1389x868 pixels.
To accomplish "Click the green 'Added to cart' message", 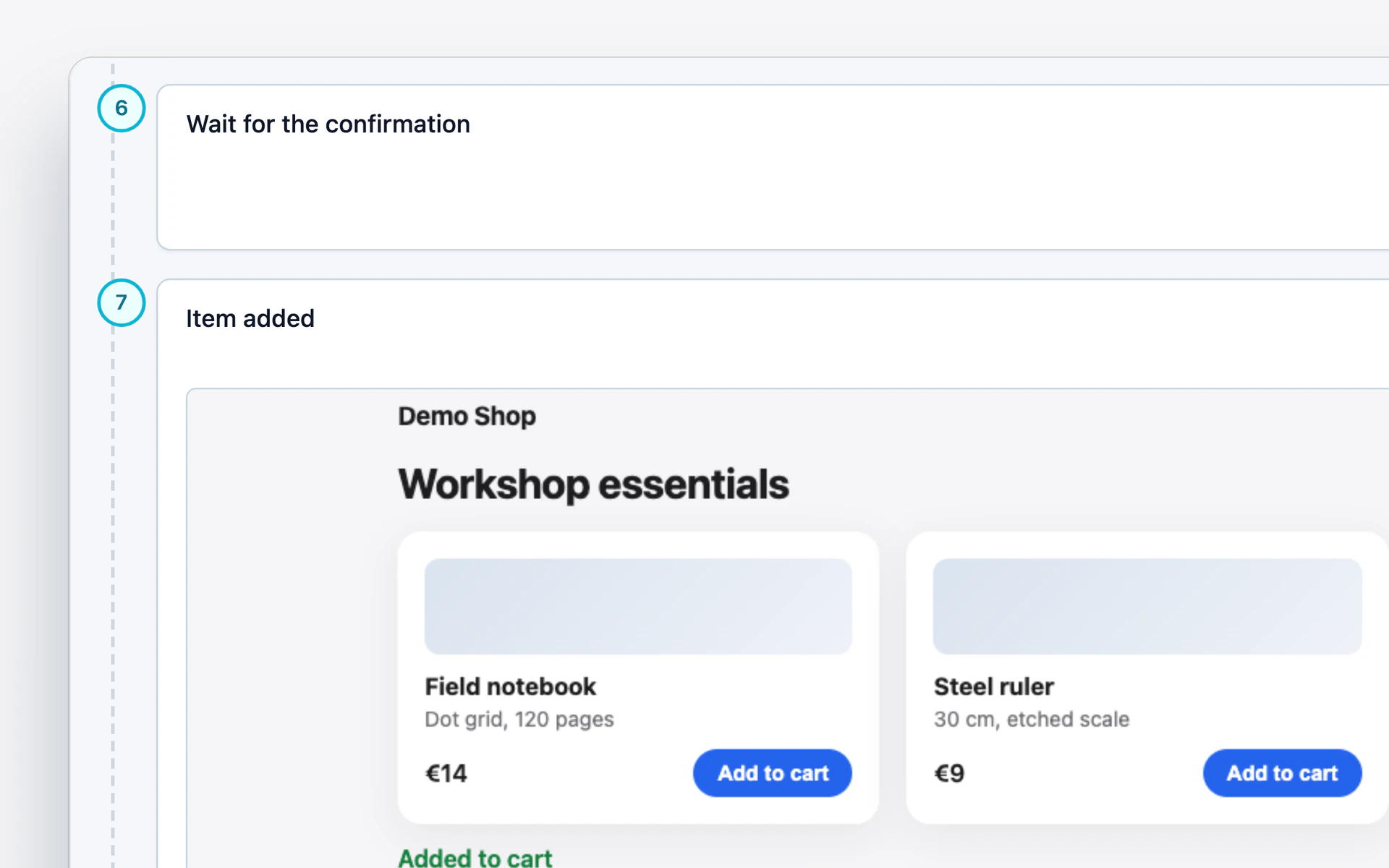I will 475,858.
